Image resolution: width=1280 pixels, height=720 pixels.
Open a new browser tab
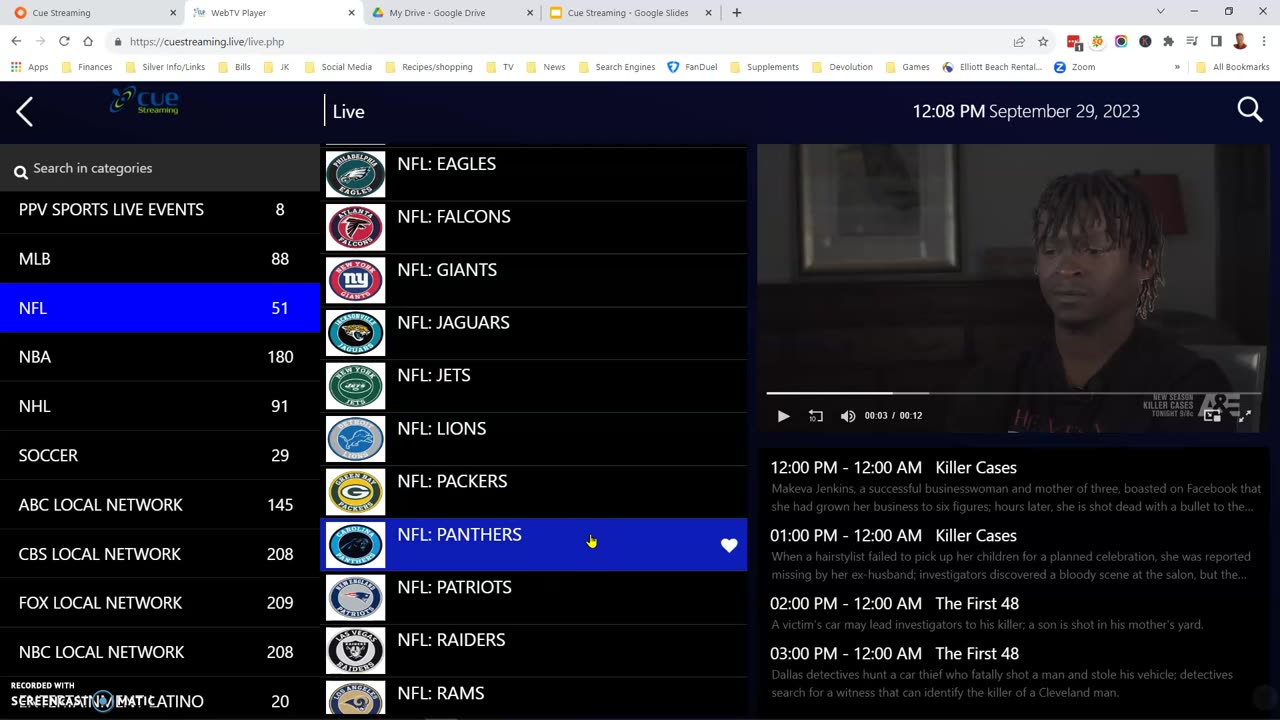click(x=737, y=13)
